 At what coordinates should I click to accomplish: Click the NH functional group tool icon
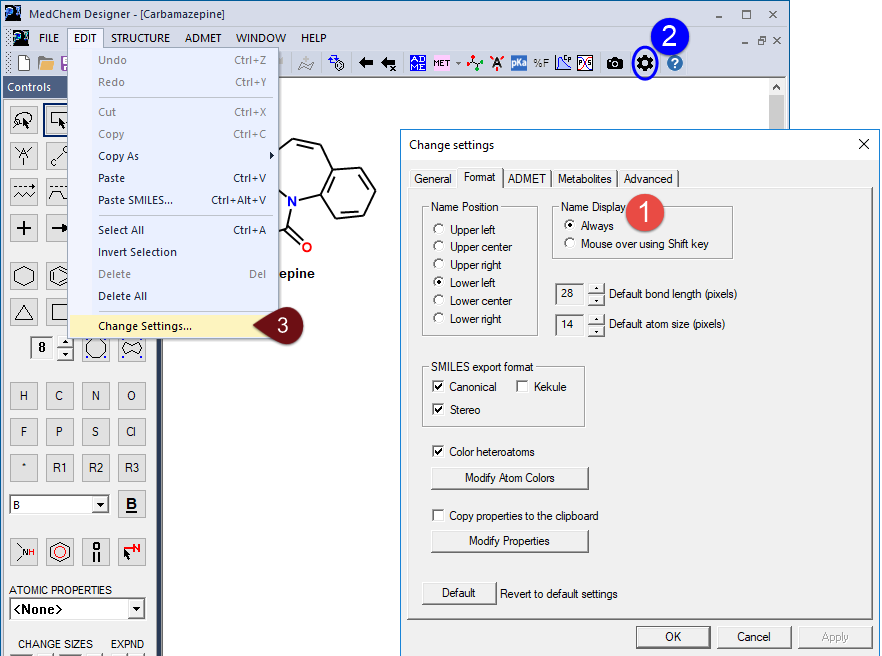tap(24, 552)
